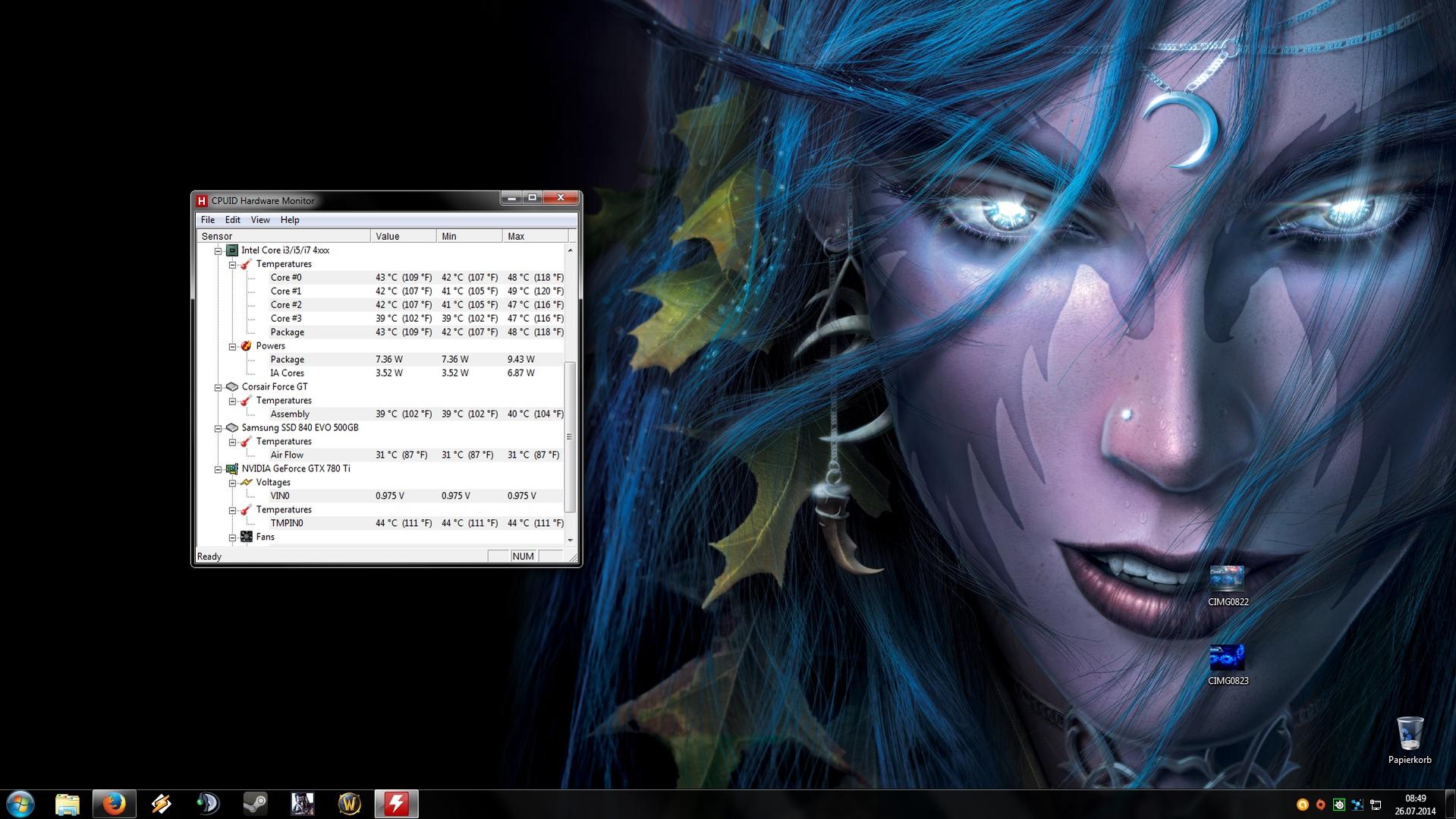Open the Windows Start menu

(20, 804)
